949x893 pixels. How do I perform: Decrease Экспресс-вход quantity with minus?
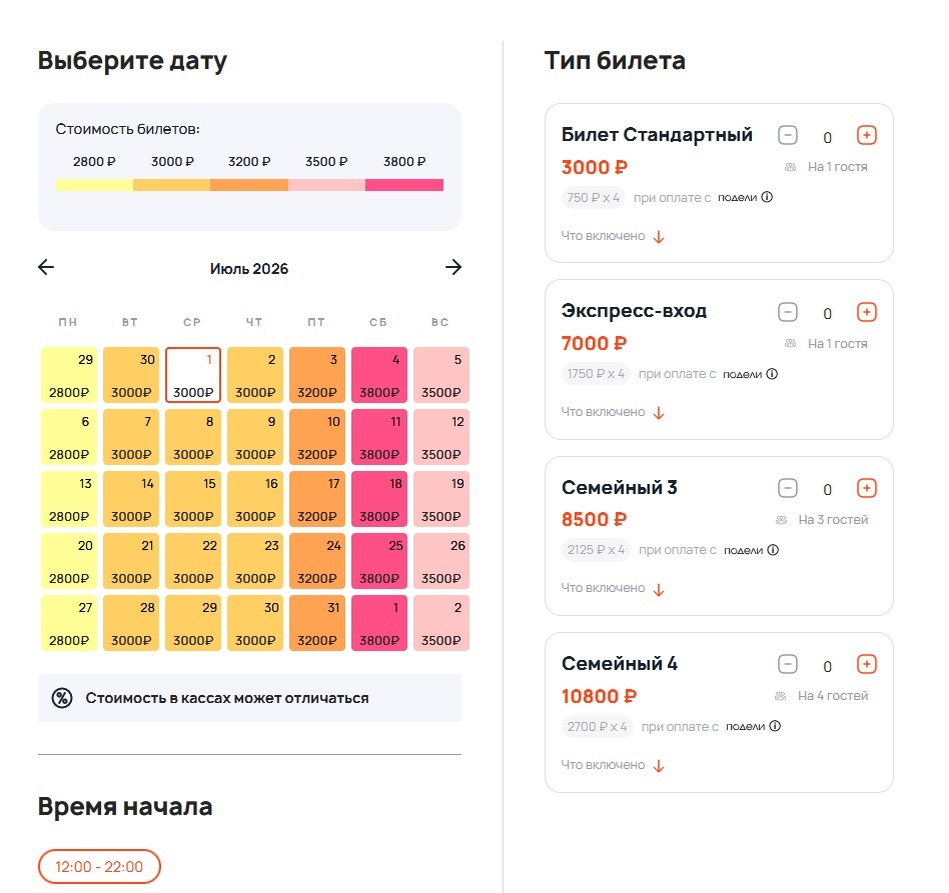(787, 312)
